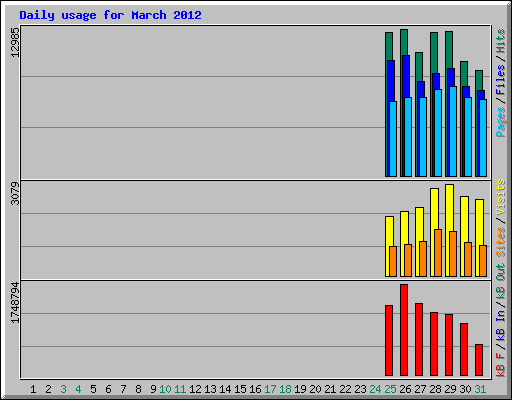Click the green hits bar top for day 30
512x400 pixels.
click(x=464, y=73)
